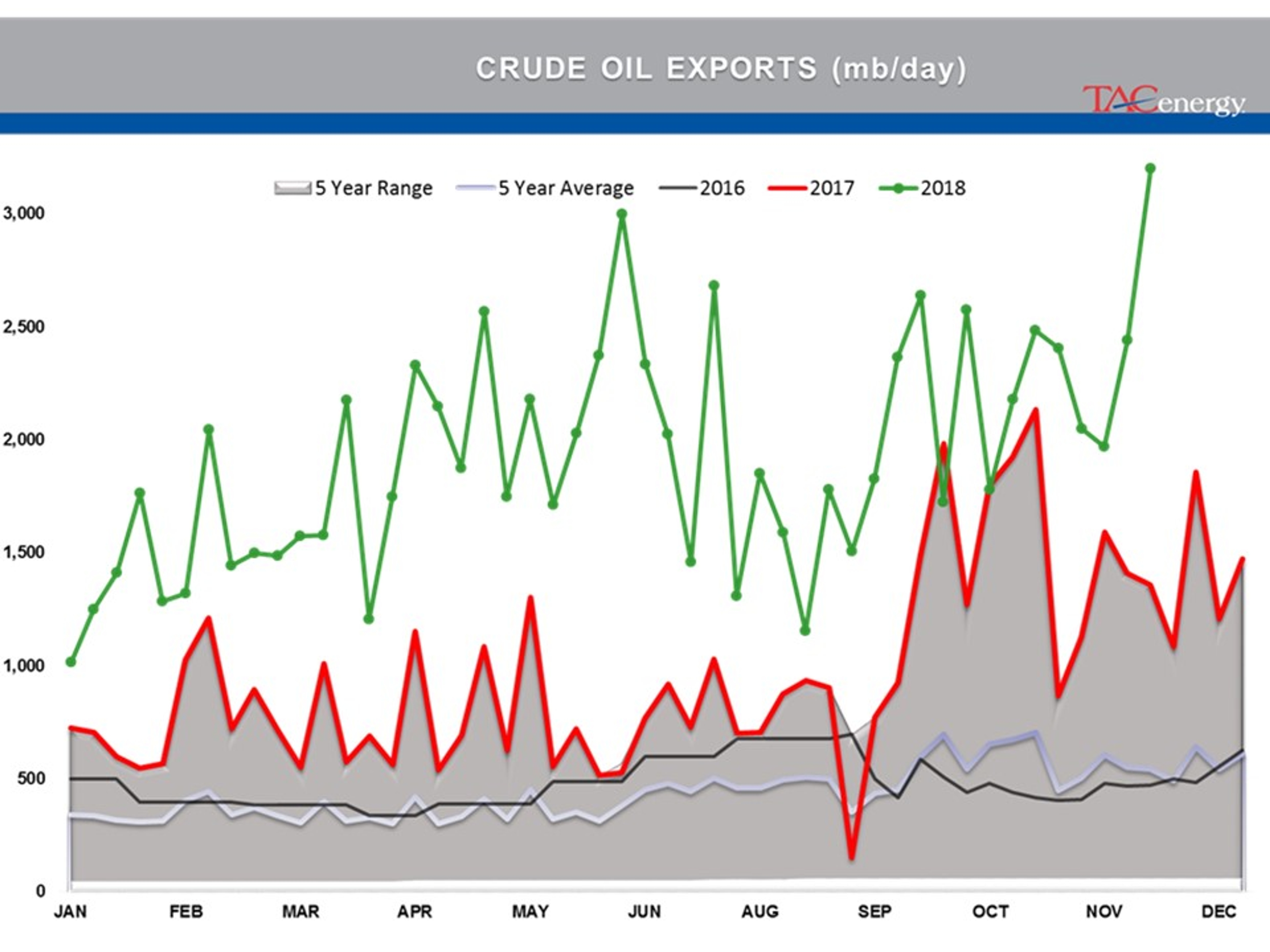Screen dimensions: 1270x952
Task: Click the 'AUG' x-axis label
Action: tap(760, 911)
